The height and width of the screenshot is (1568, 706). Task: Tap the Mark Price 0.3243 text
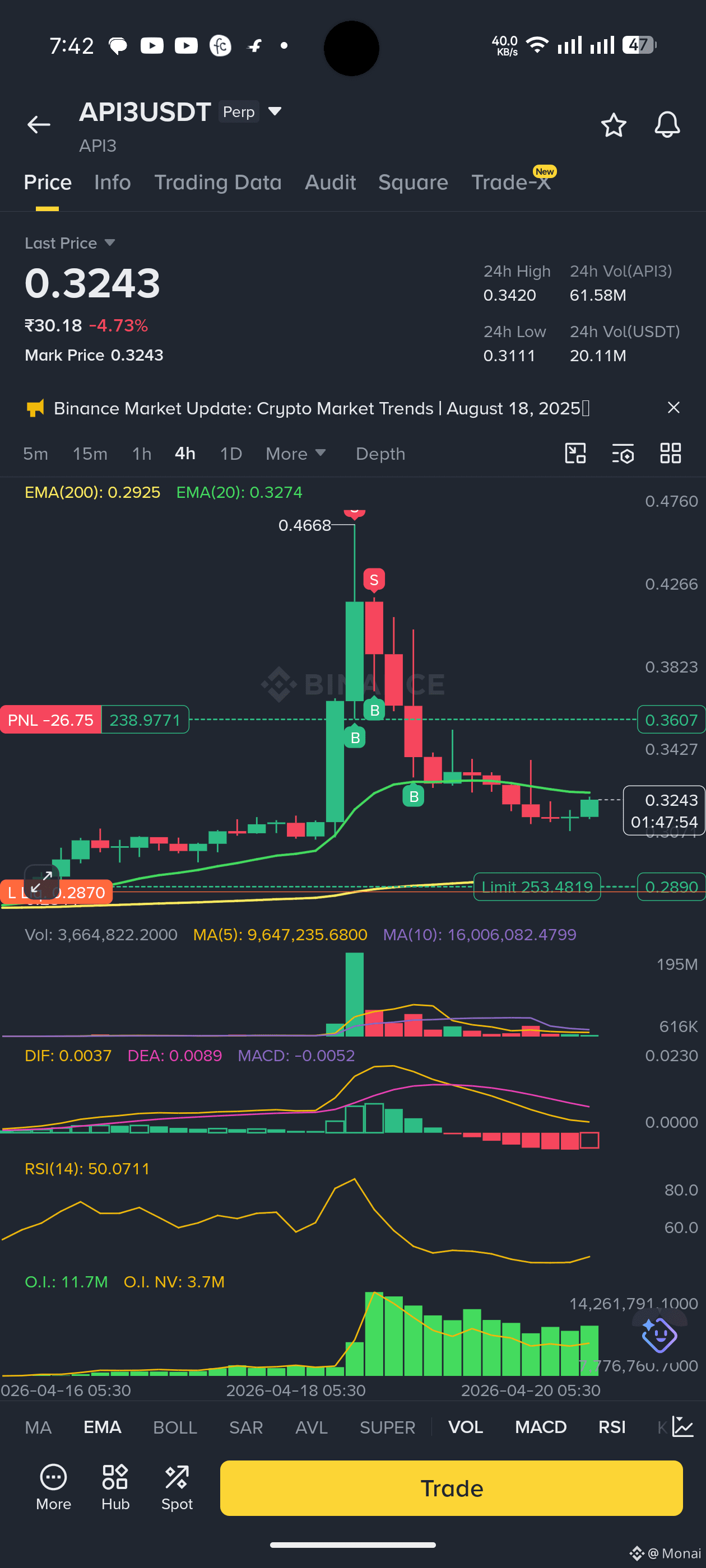coord(94,355)
